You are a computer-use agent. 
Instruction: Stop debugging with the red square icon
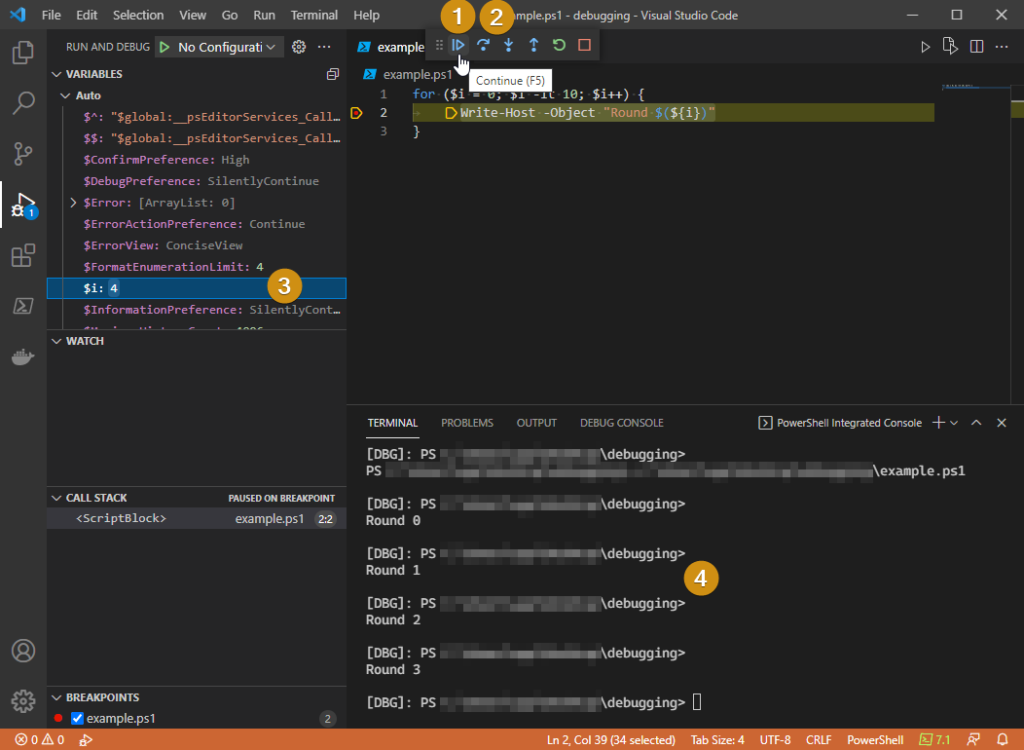tap(583, 44)
